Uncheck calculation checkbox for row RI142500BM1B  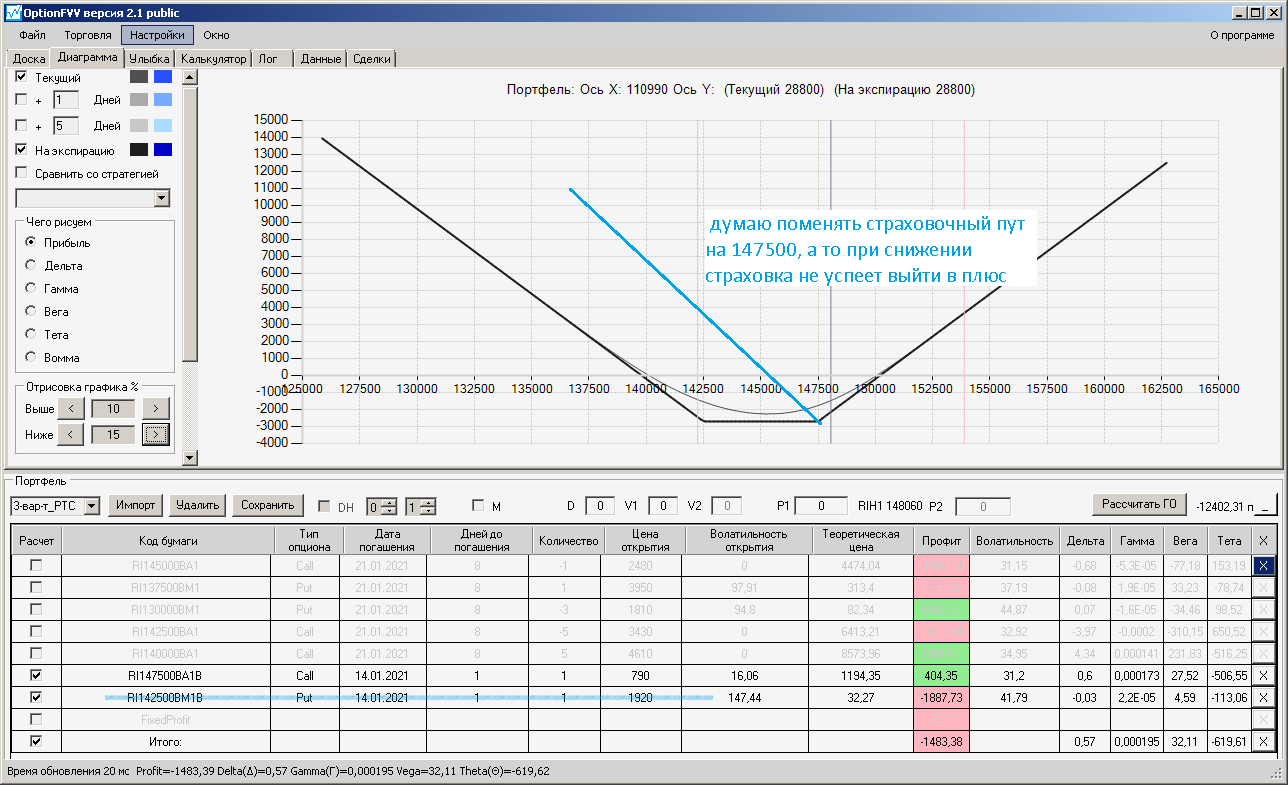click(36, 697)
